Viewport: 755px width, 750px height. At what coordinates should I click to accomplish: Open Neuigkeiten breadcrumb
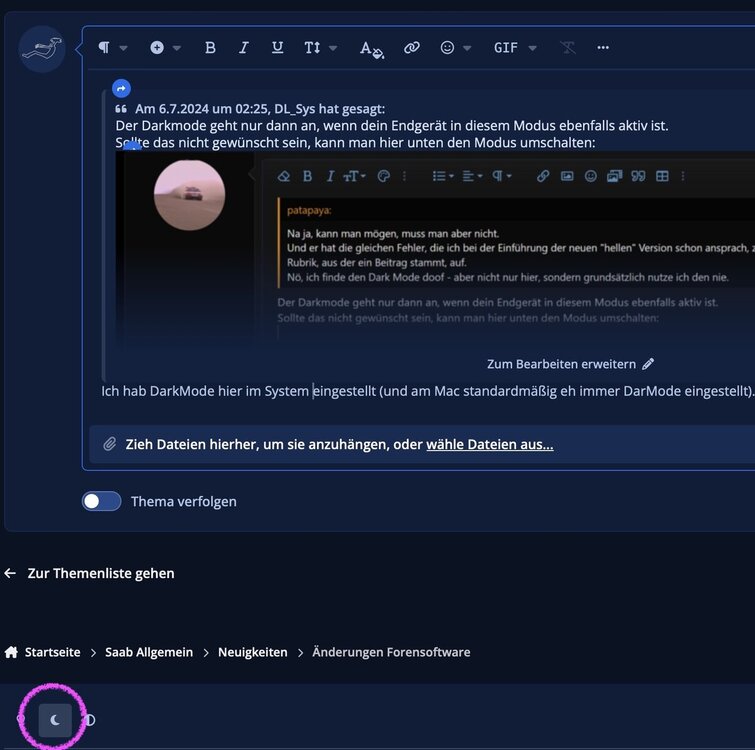click(x=252, y=652)
